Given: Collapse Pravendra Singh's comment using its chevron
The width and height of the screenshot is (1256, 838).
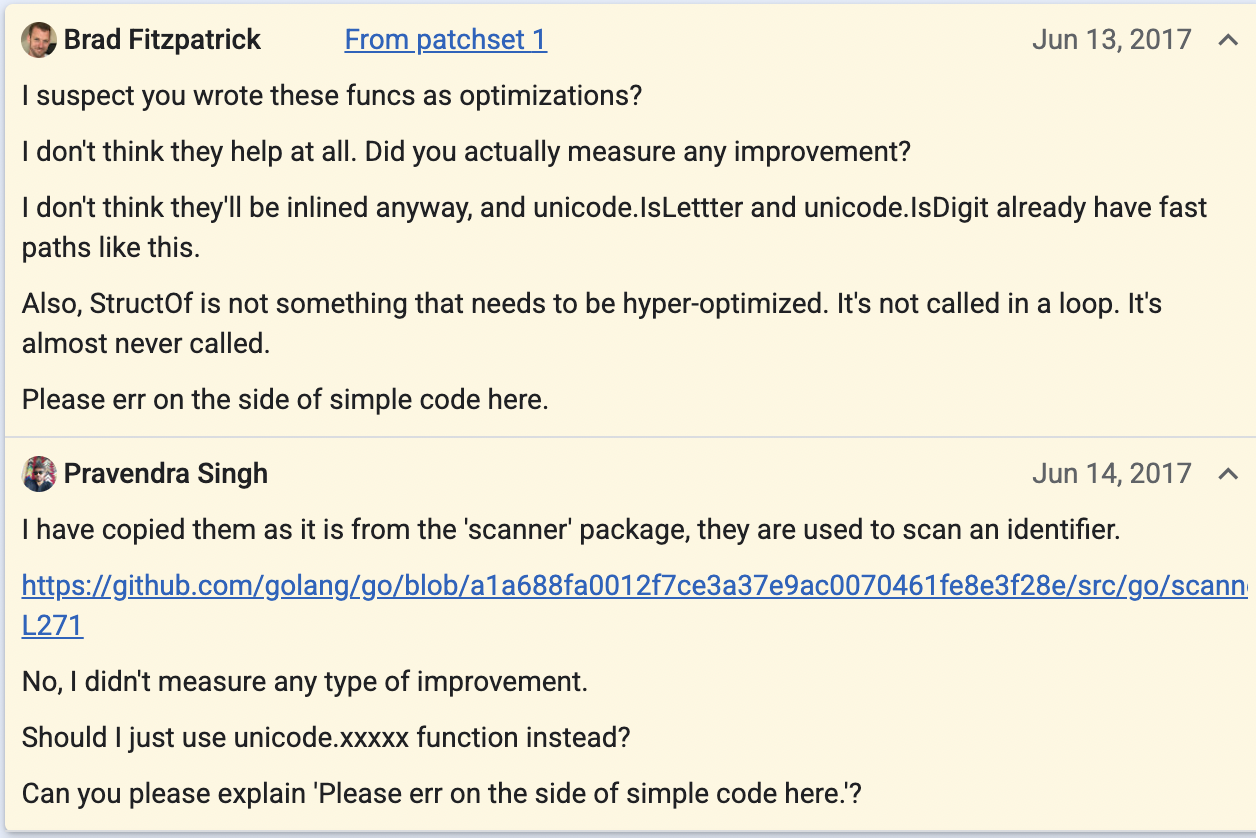Looking at the screenshot, I should [x=1228, y=473].
